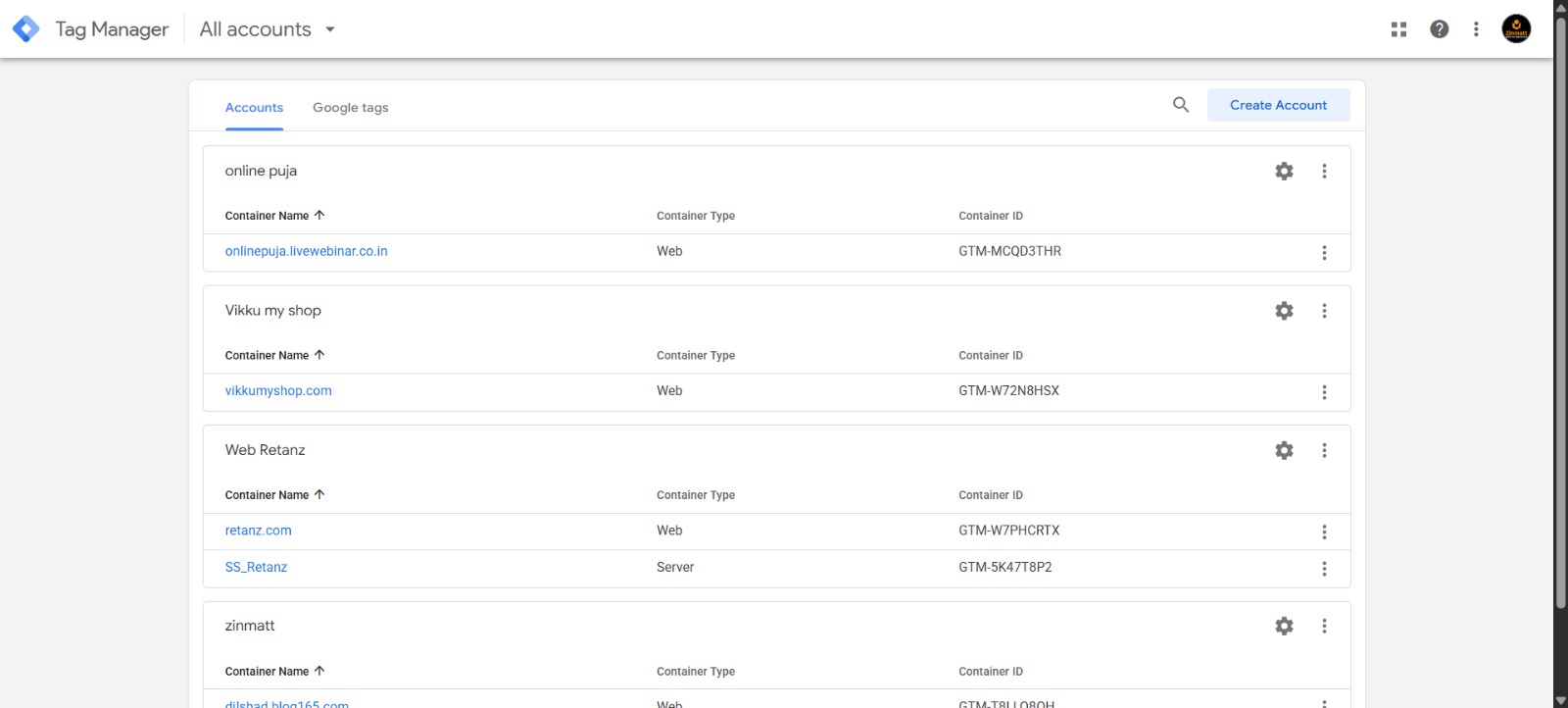The image size is (1568, 708).
Task: Click the Server container type cell
Action: pyautogui.click(x=675, y=567)
